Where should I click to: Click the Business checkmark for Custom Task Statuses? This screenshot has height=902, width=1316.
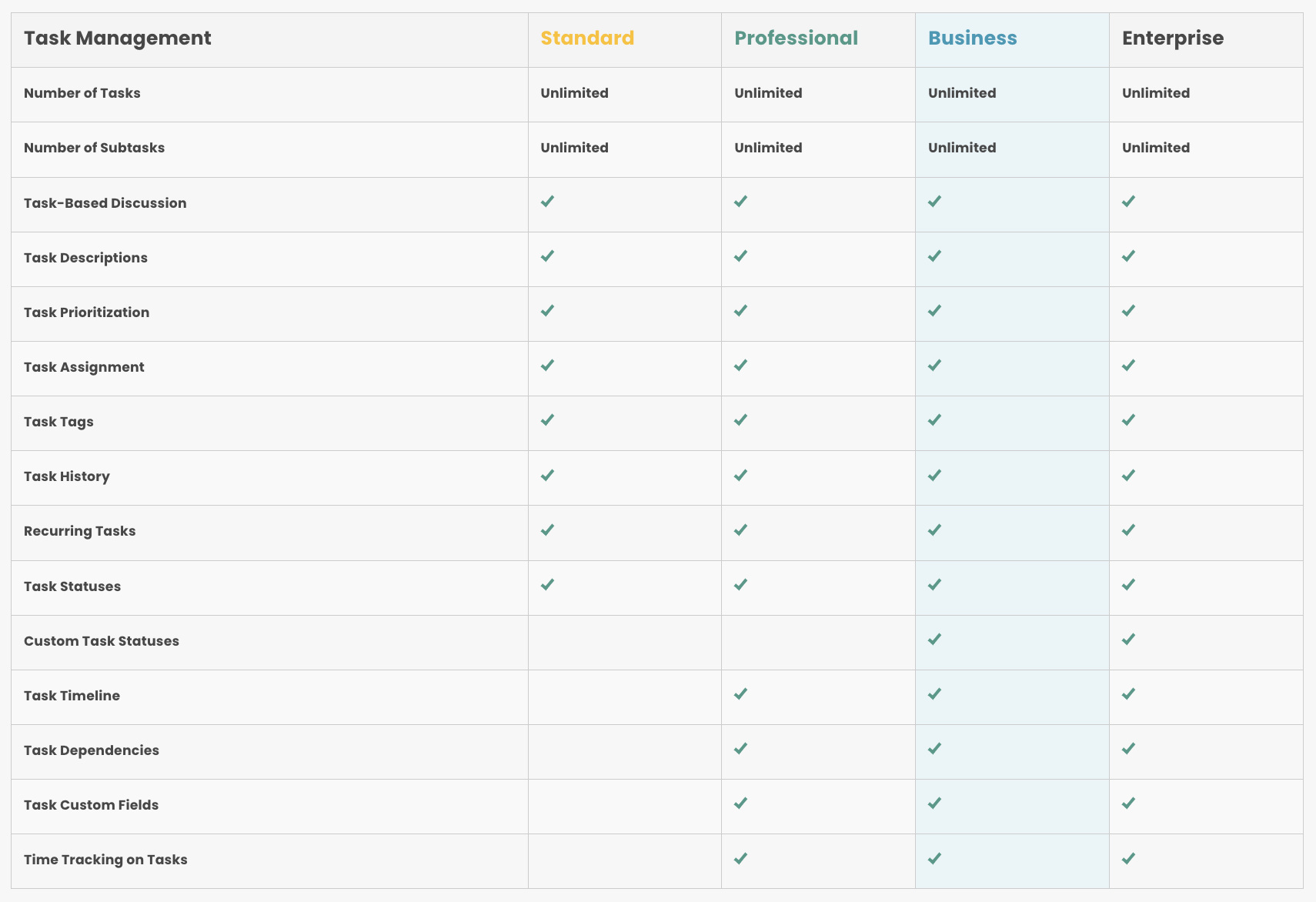point(934,640)
